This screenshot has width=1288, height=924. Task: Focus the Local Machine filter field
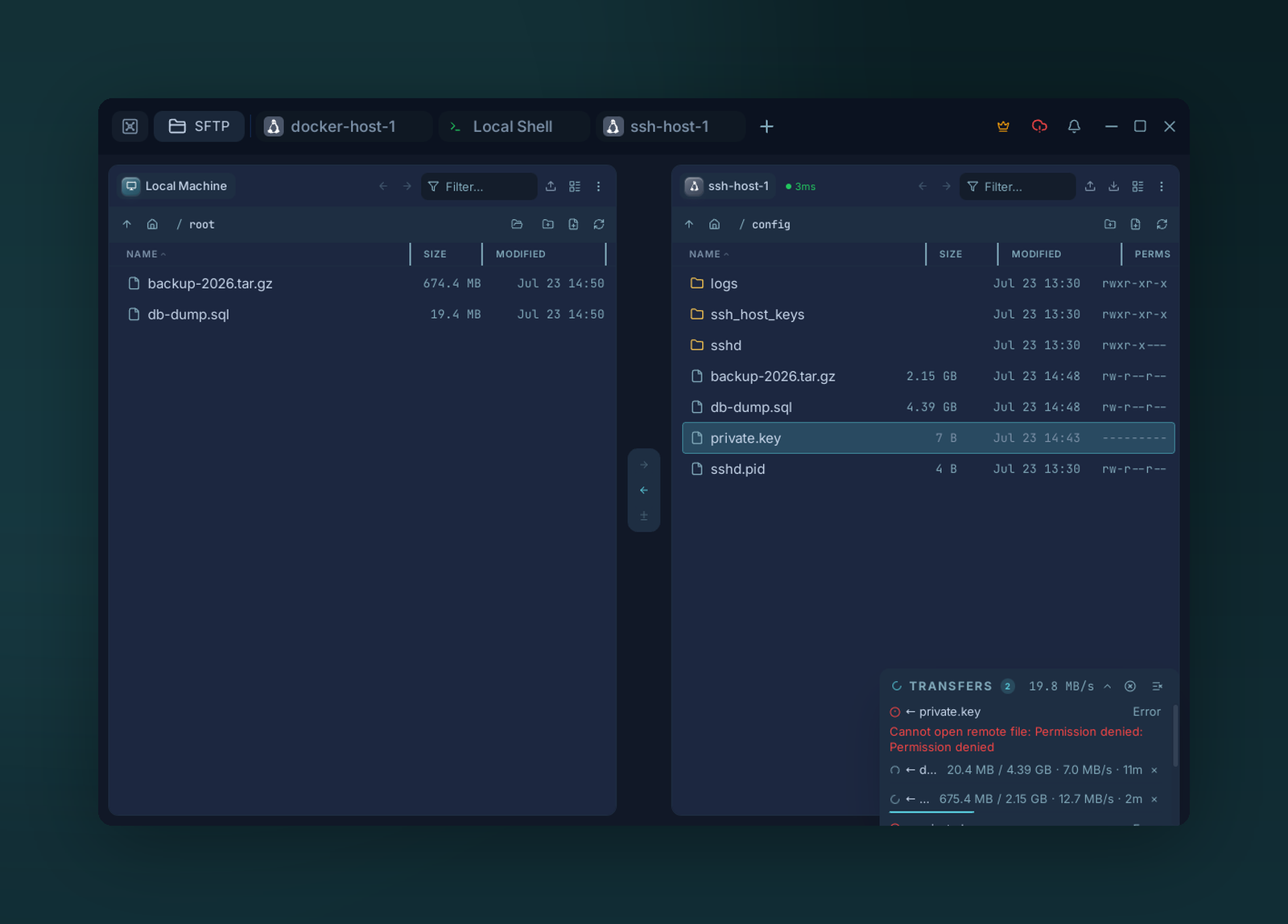(x=479, y=186)
